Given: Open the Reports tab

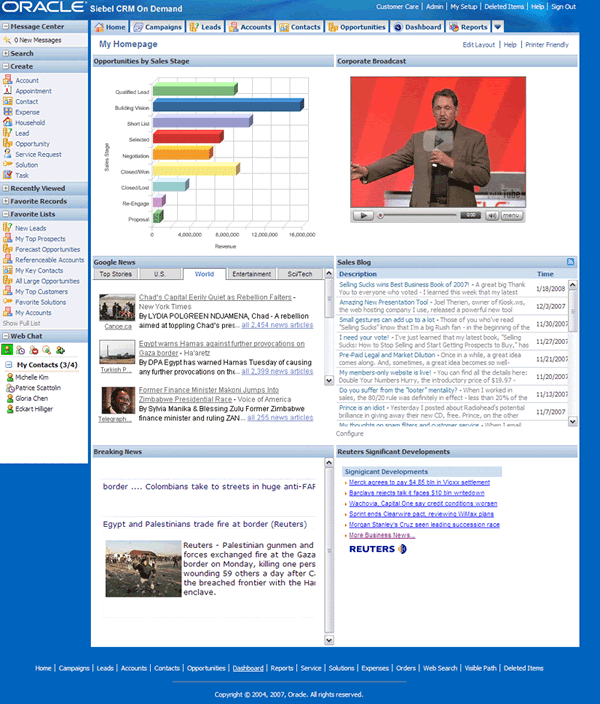Looking at the screenshot, I should pyautogui.click(x=468, y=27).
